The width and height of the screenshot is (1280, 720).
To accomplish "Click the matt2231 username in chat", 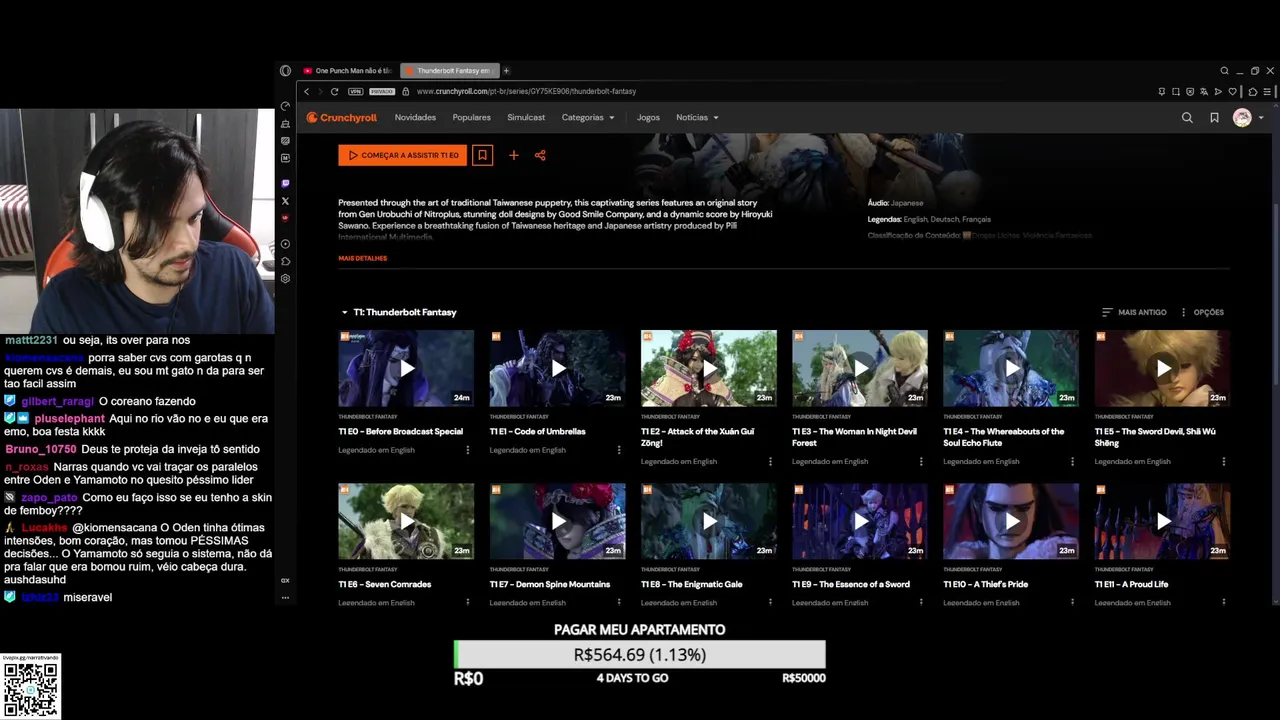I will point(31,340).
